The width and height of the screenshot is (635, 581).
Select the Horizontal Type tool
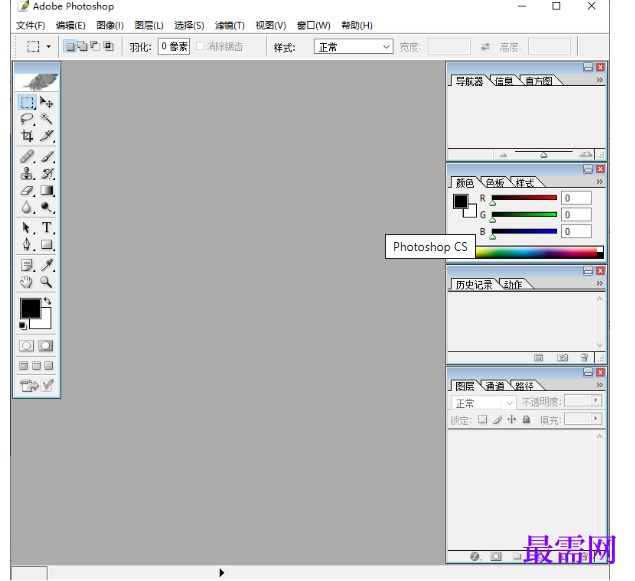(x=46, y=228)
